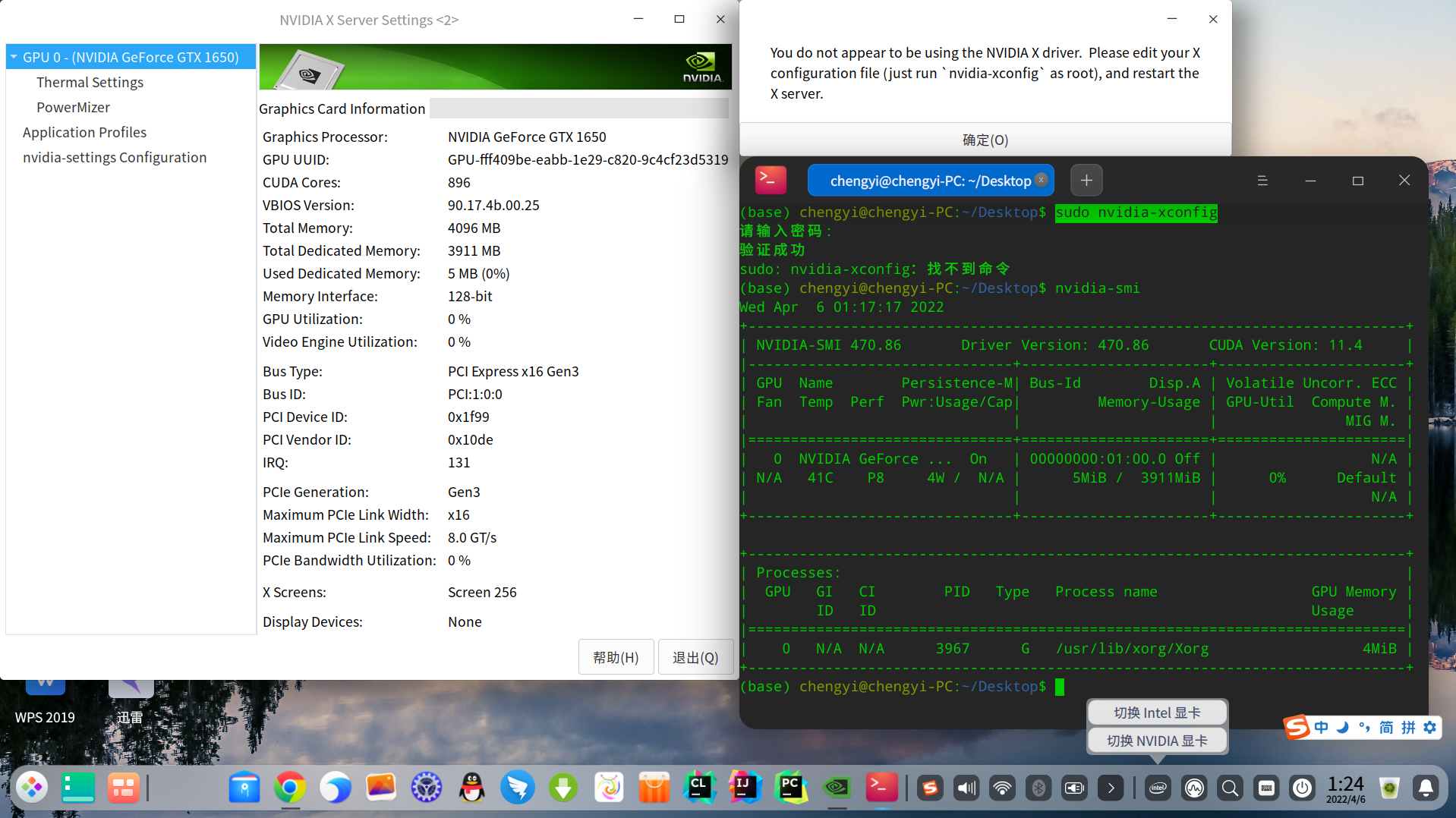Choose 切换 NVIDIA 显卡 menu option

click(x=1157, y=741)
